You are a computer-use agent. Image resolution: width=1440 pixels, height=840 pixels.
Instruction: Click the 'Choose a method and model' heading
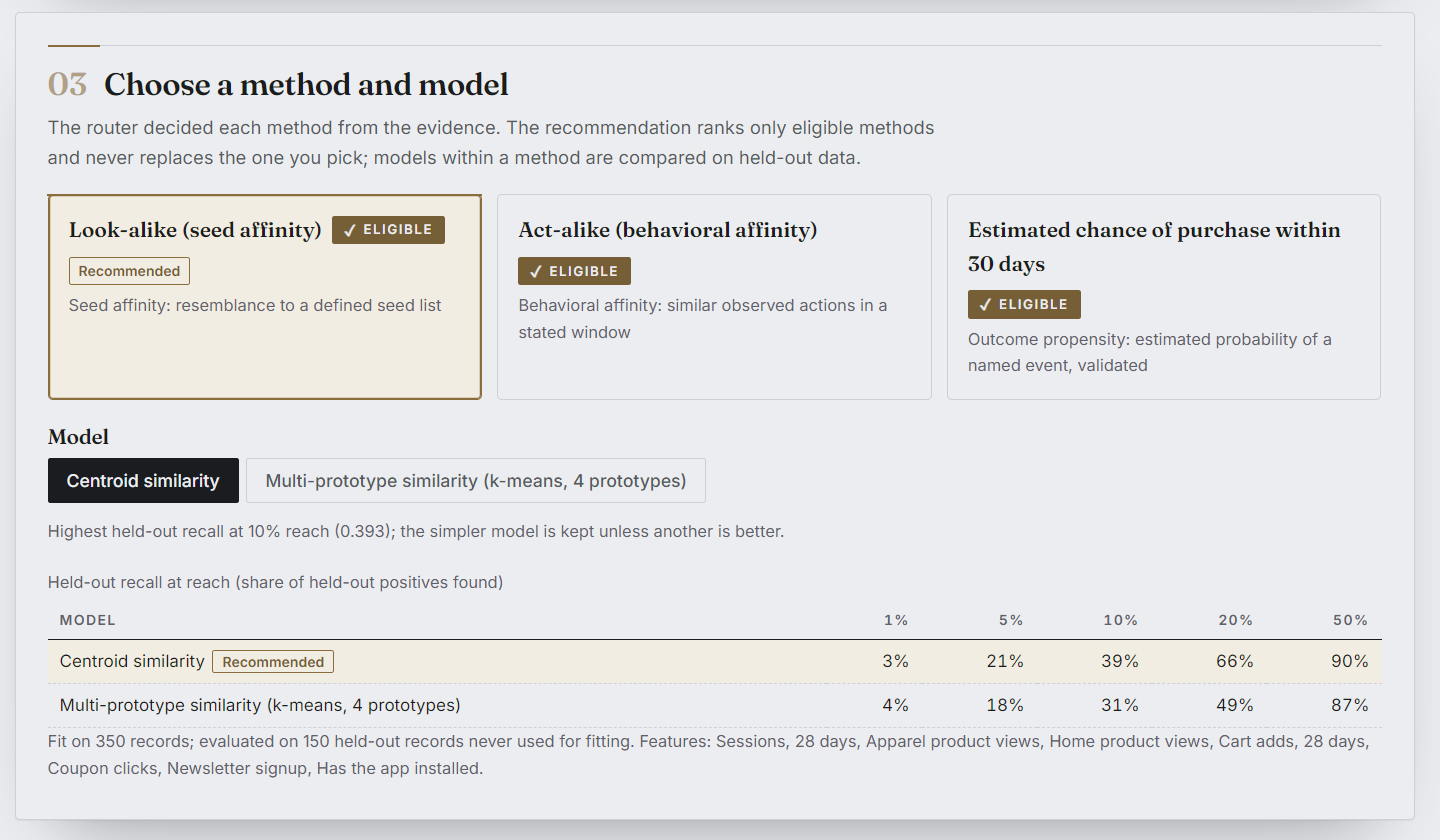306,85
